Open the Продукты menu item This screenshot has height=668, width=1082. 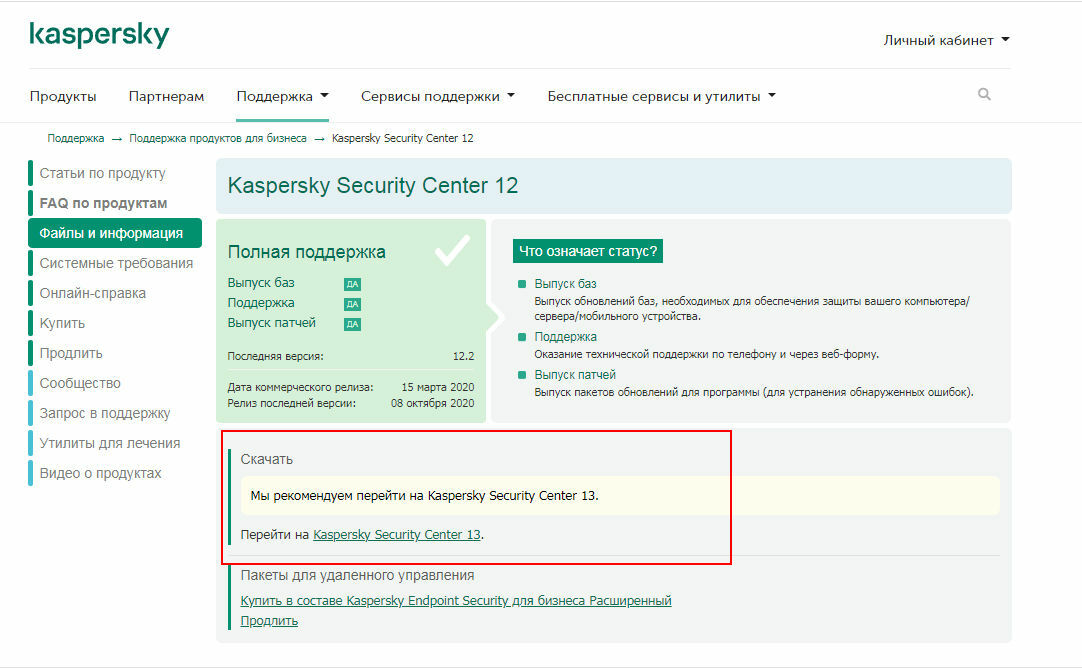[x=63, y=96]
